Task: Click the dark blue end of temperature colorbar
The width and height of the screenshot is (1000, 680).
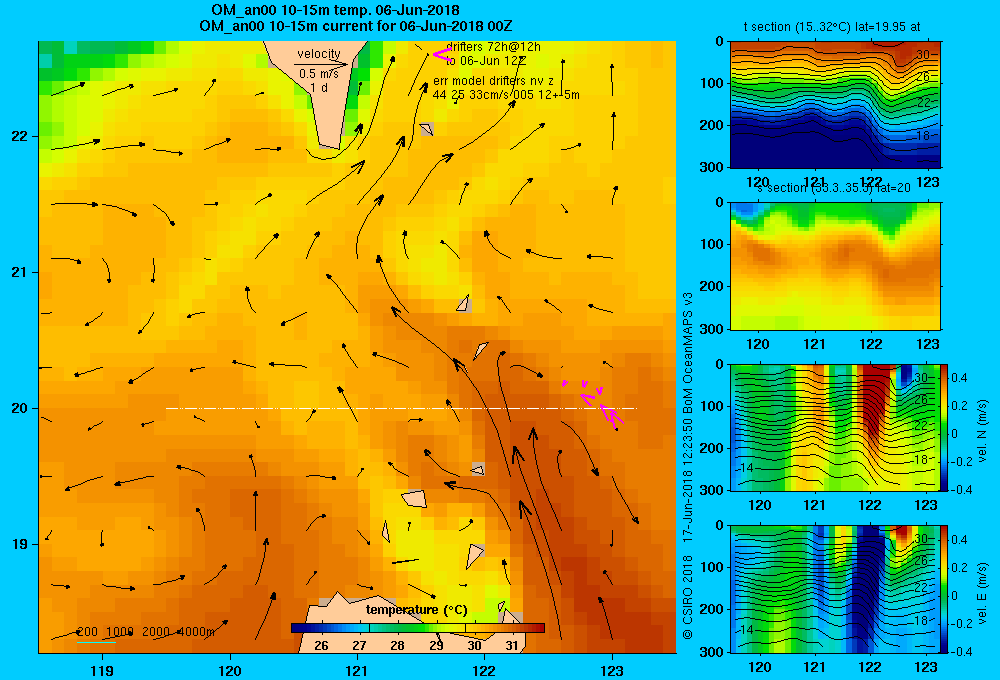Action: [x=300, y=628]
